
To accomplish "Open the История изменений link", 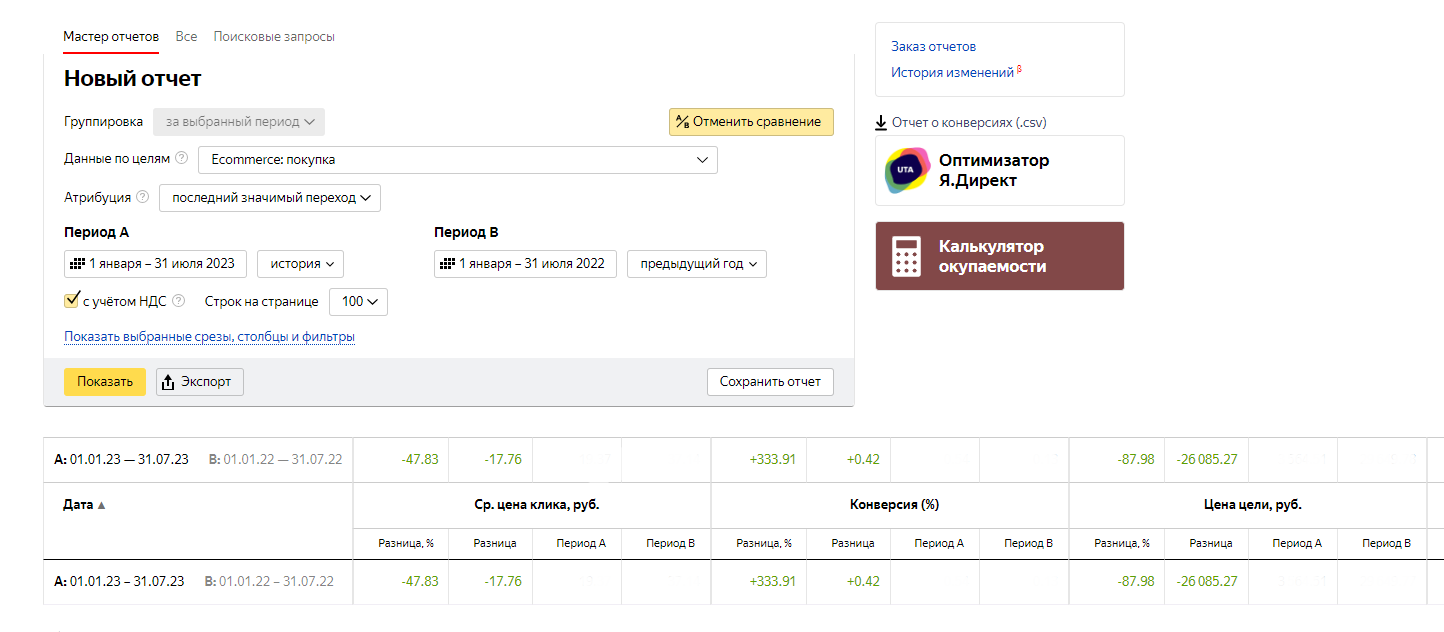I will pyautogui.click(x=952, y=72).
